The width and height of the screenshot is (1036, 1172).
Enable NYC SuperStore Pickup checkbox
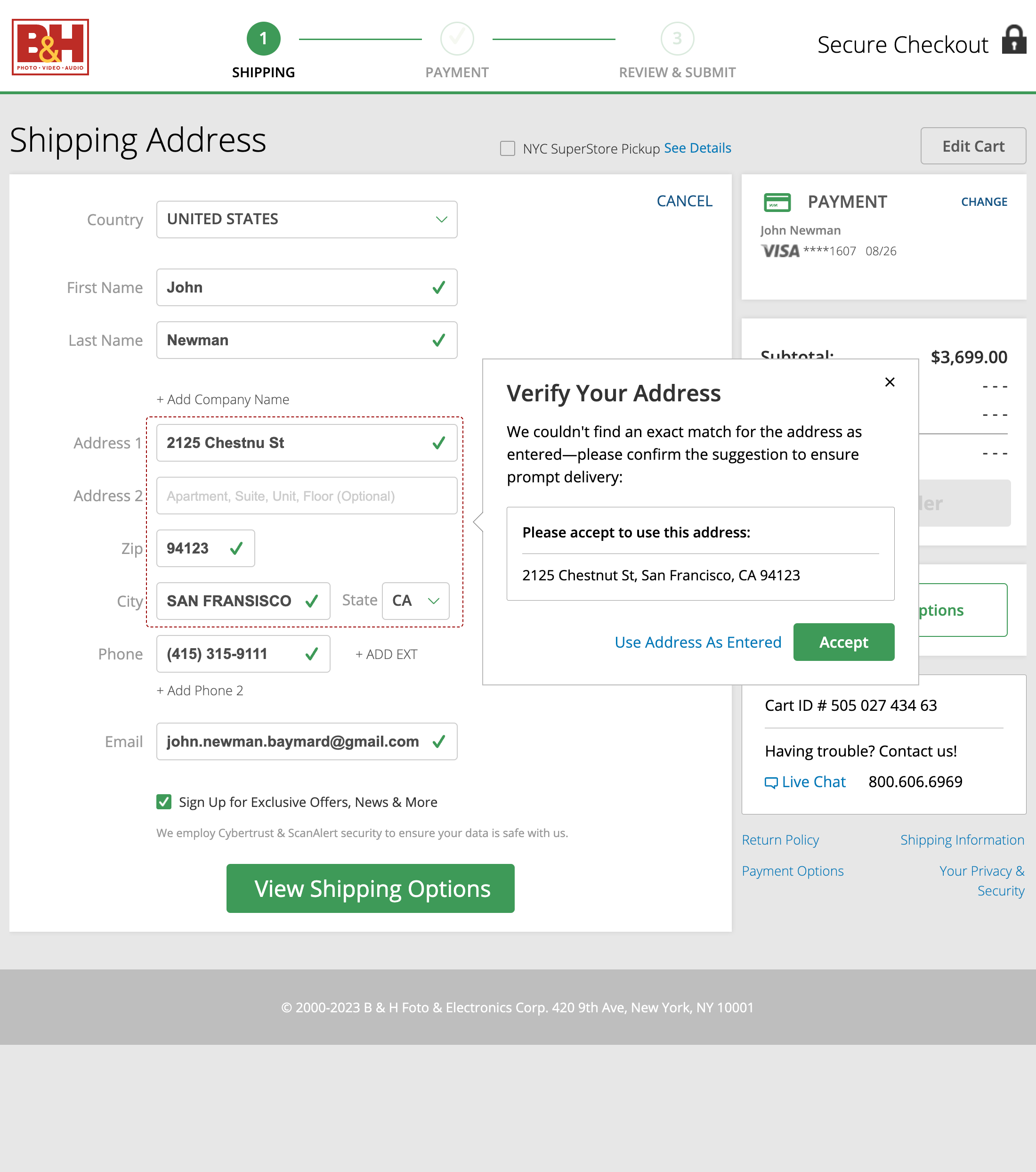507,148
